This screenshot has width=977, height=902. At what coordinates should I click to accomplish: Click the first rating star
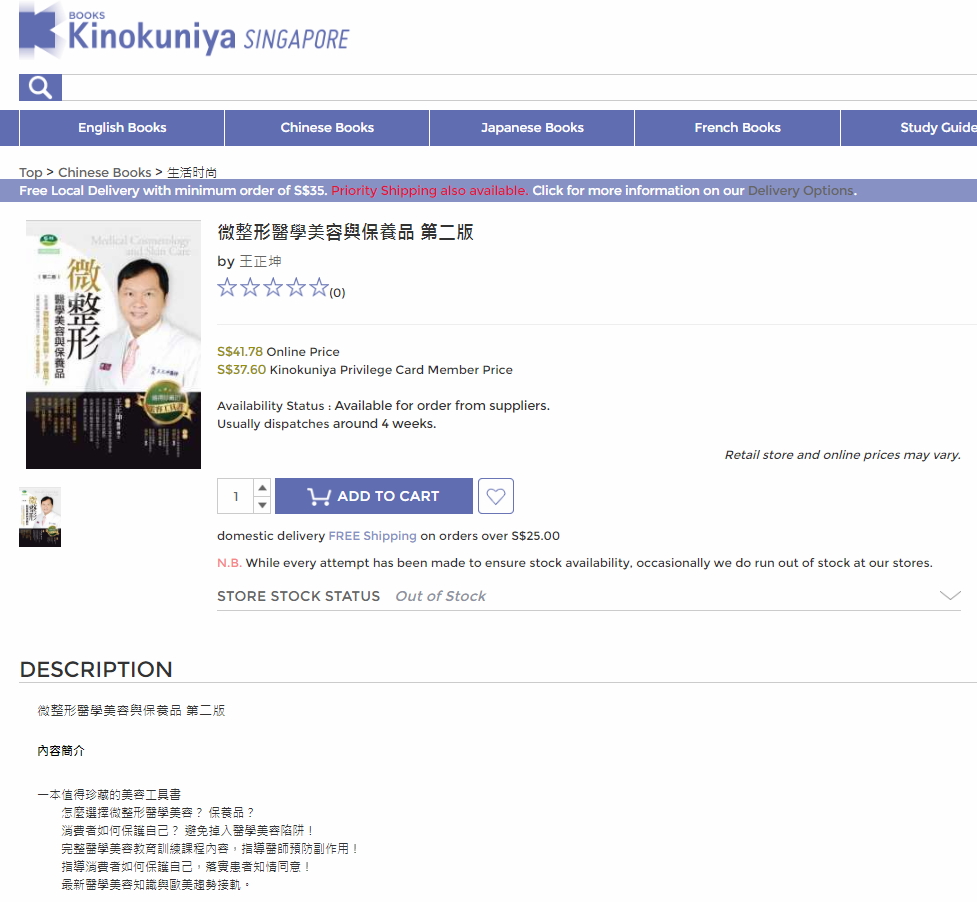coord(227,287)
